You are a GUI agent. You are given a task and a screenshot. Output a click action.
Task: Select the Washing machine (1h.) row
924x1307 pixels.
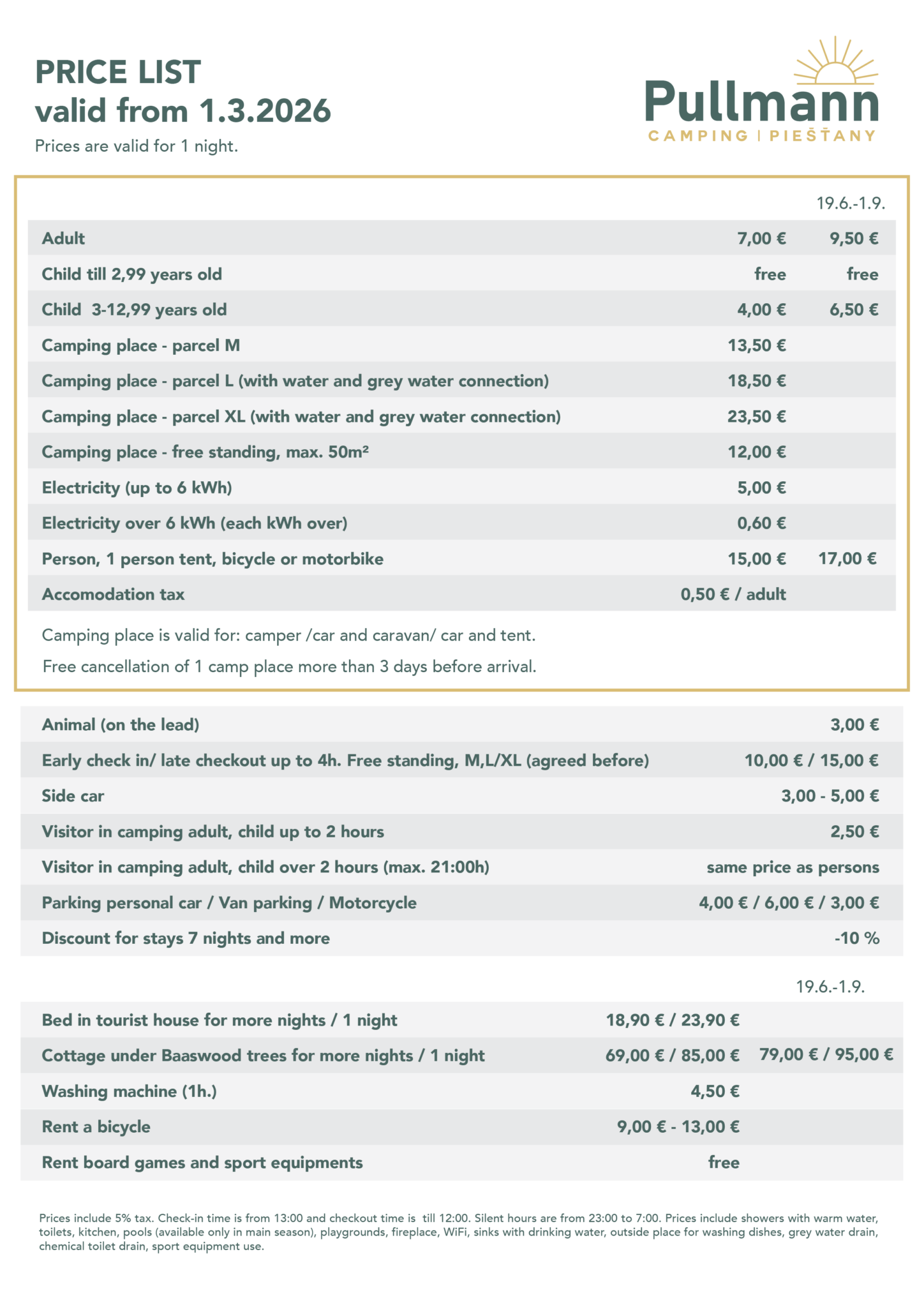coord(462,1091)
